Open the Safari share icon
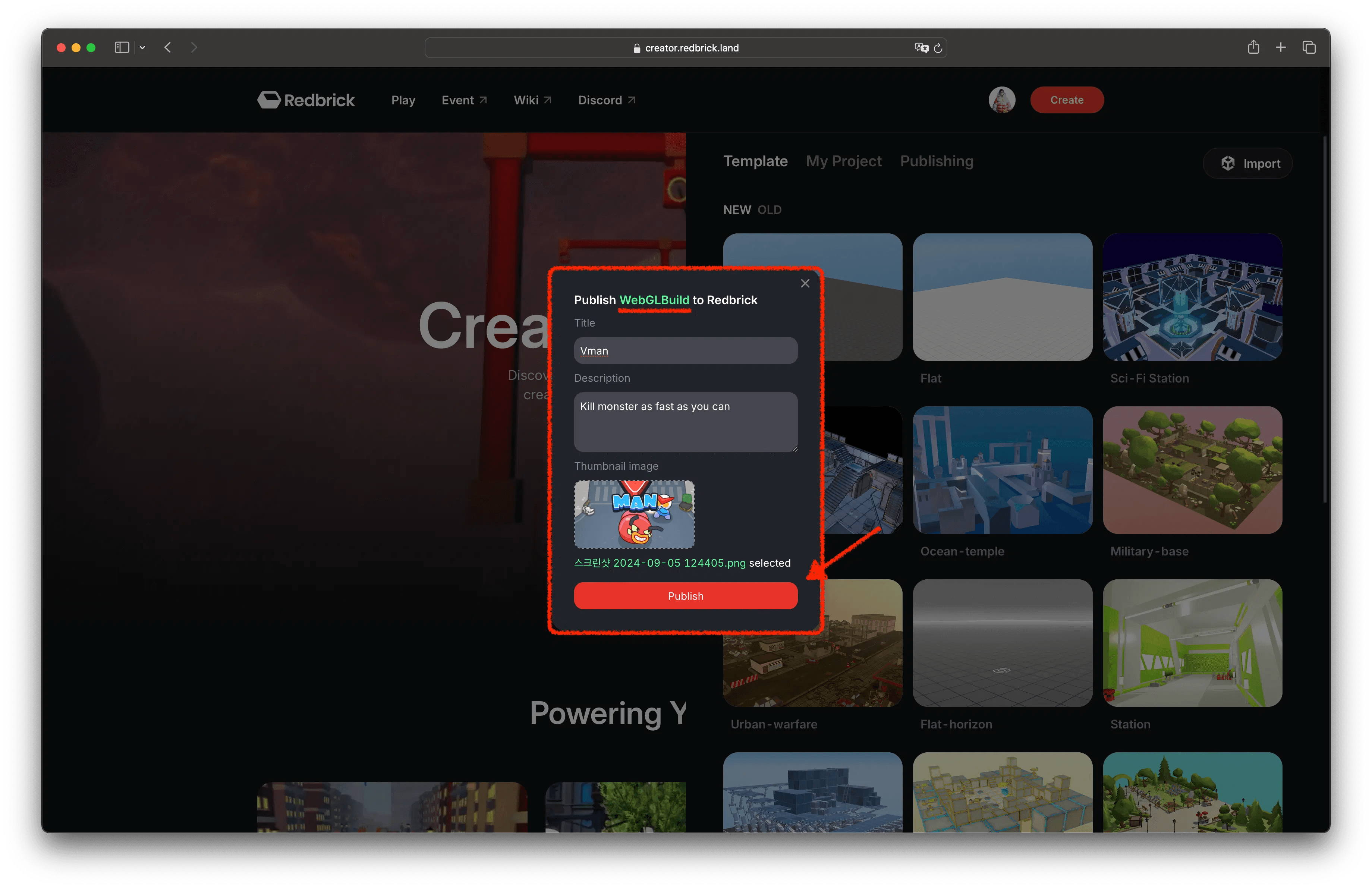The height and width of the screenshot is (888, 1372). (x=1253, y=47)
